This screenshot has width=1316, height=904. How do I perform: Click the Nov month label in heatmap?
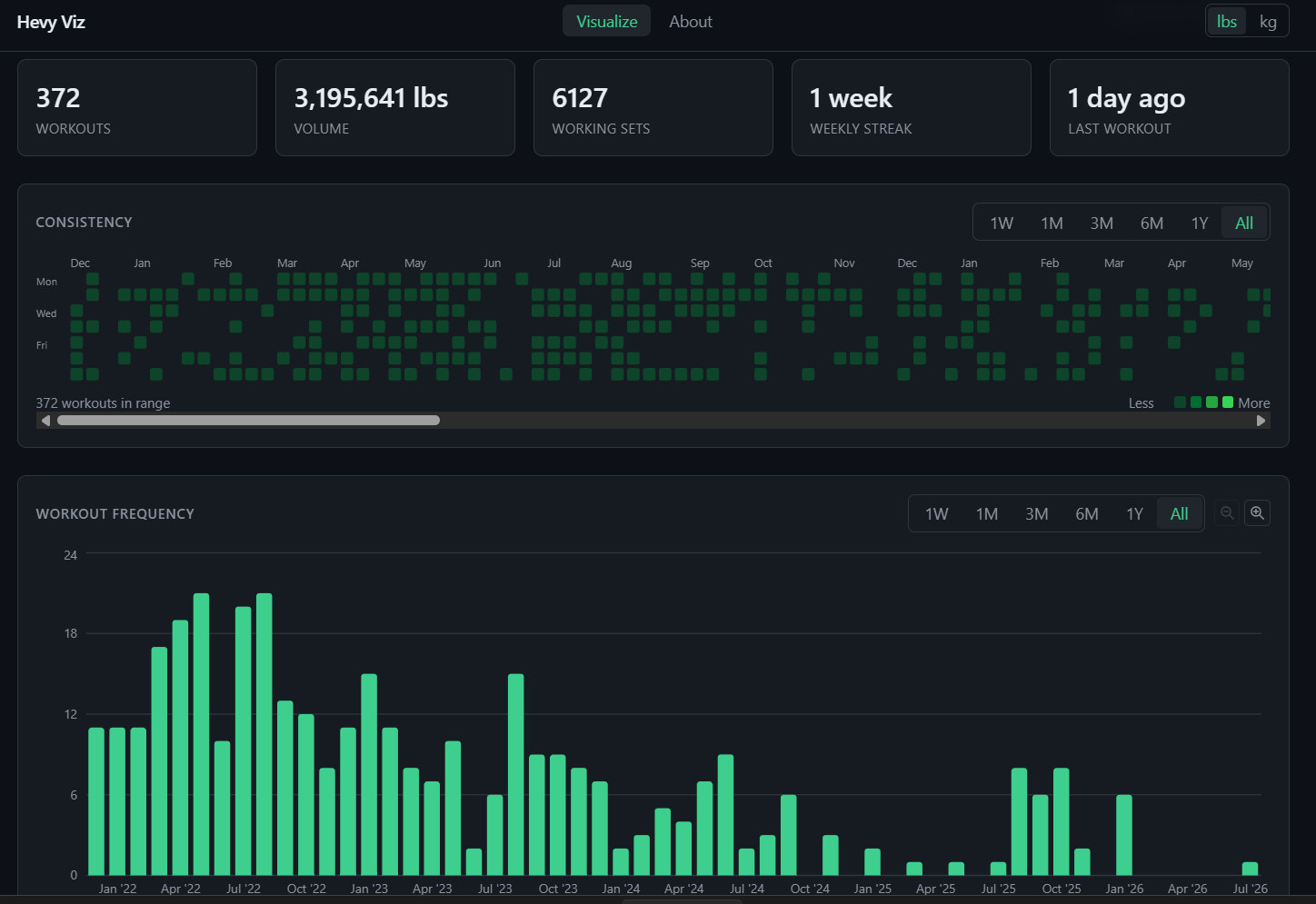(844, 263)
